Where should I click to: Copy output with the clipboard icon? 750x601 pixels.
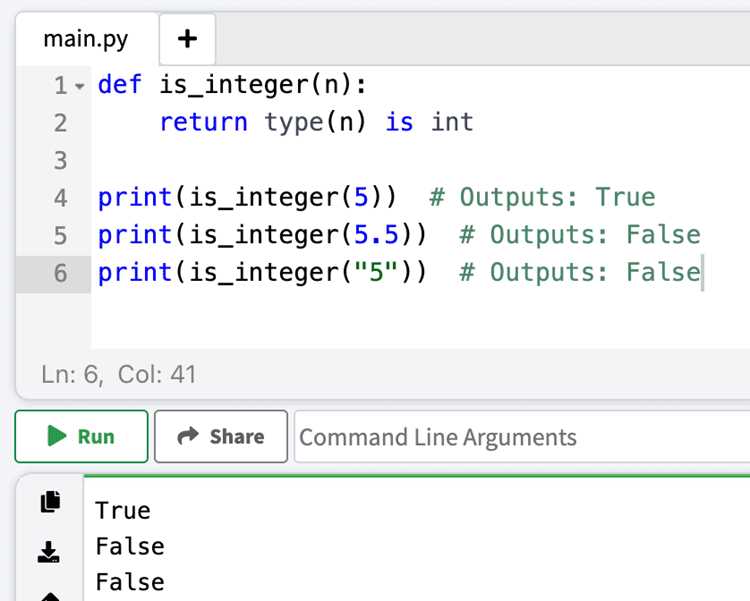pyautogui.click(x=50, y=501)
